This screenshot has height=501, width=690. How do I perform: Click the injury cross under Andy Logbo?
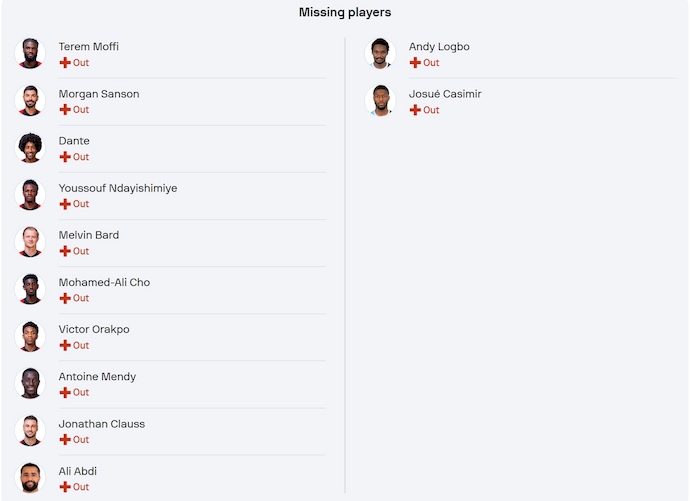[415, 63]
